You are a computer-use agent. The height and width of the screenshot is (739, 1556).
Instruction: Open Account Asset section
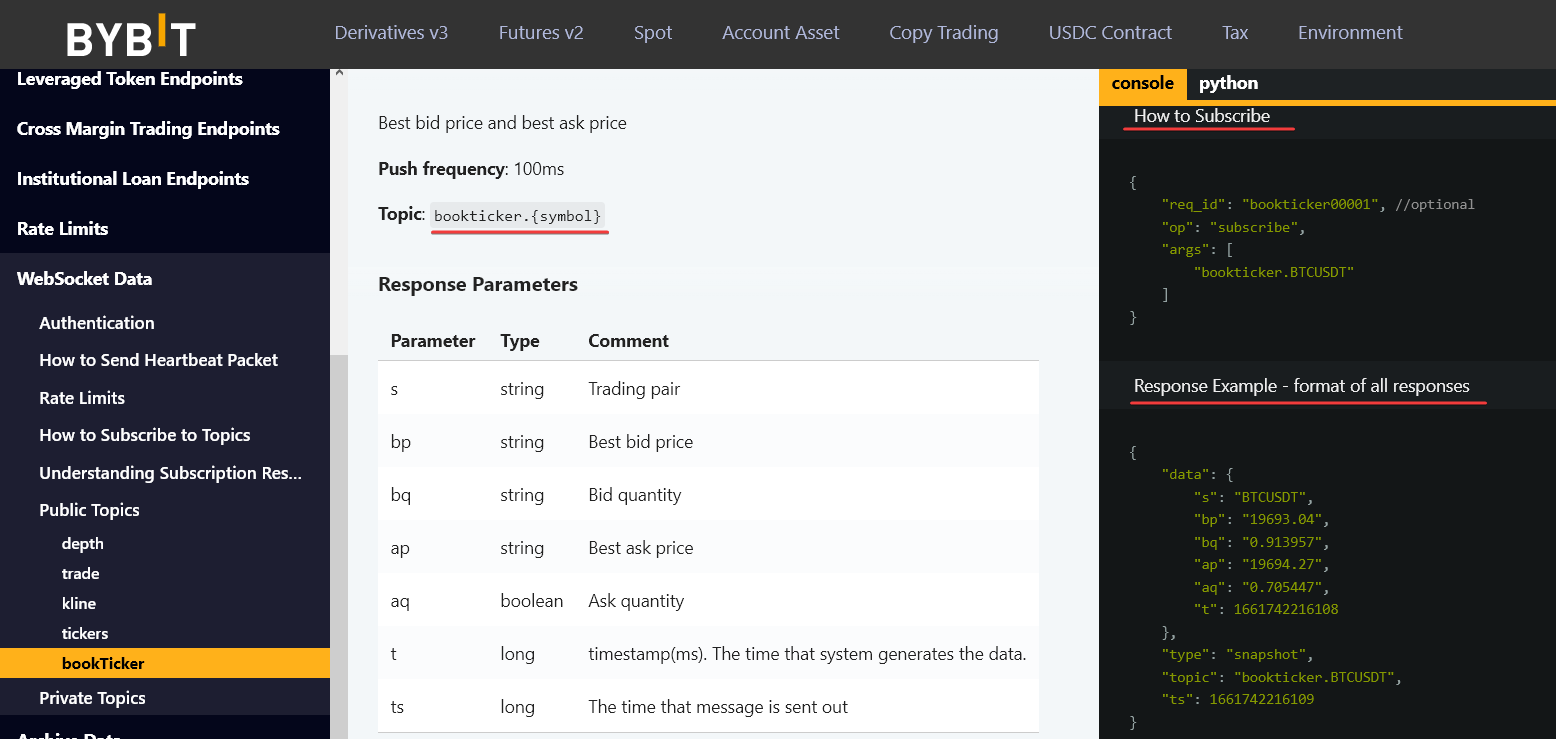(781, 33)
